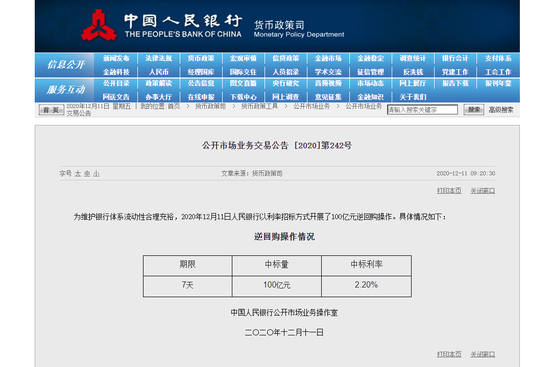Set font size to 大

click(78, 173)
